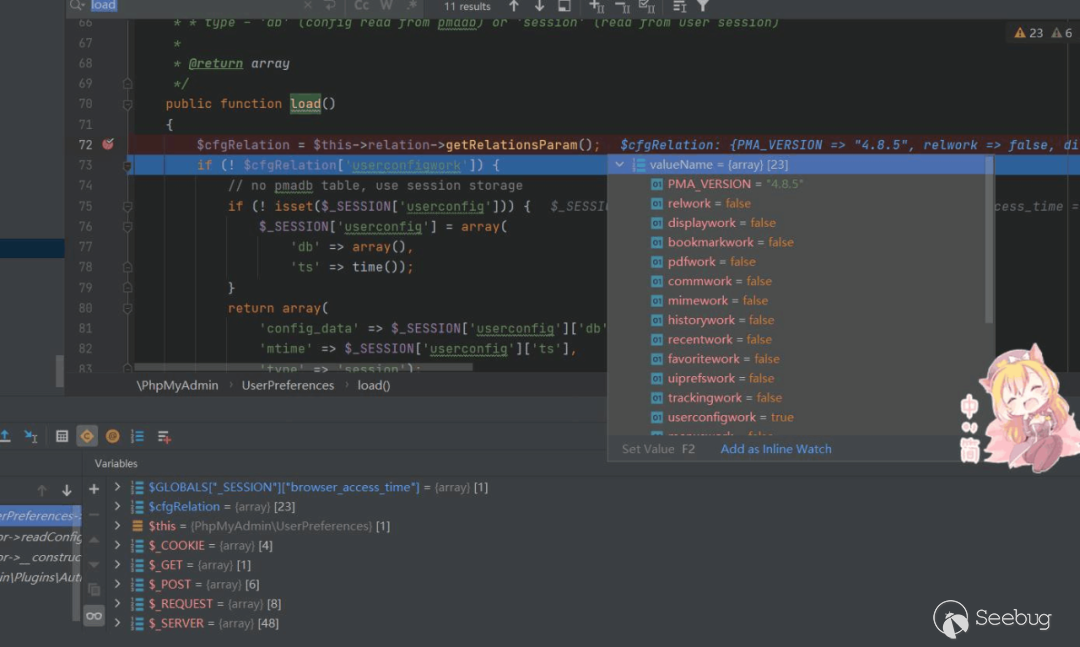Select UserPreferences in the breadcrumb bar
The height and width of the screenshot is (647, 1080).
click(x=287, y=385)
